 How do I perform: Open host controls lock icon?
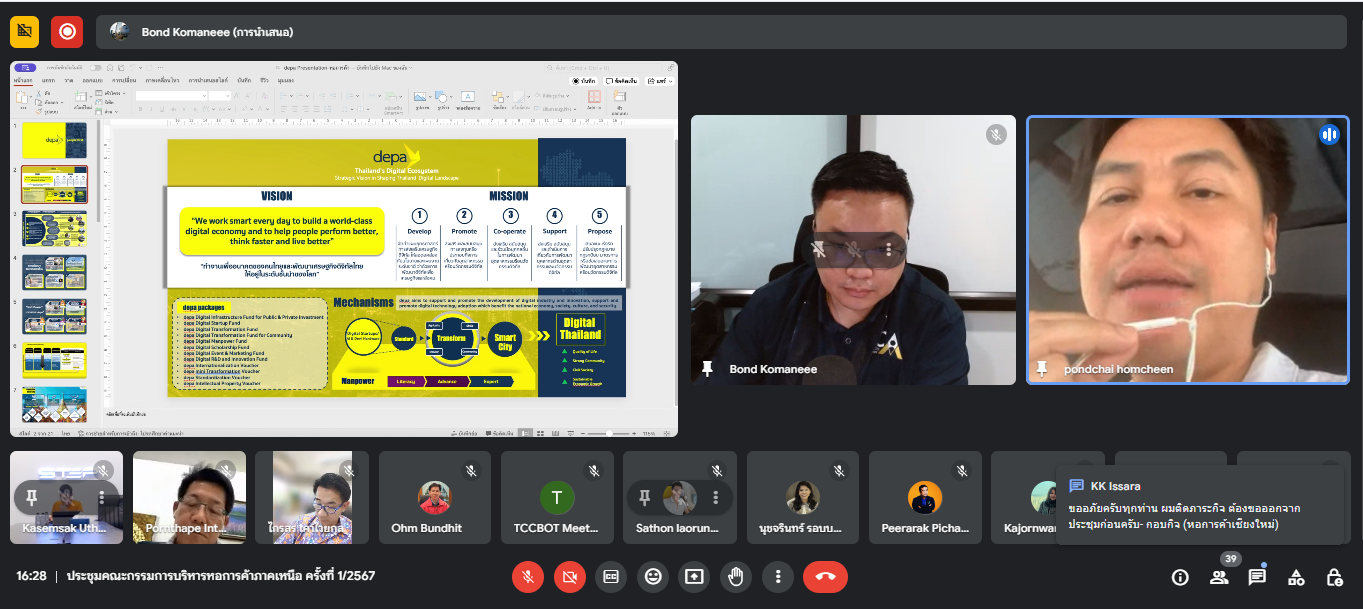pyautogui.click(x=1334, y=577)
